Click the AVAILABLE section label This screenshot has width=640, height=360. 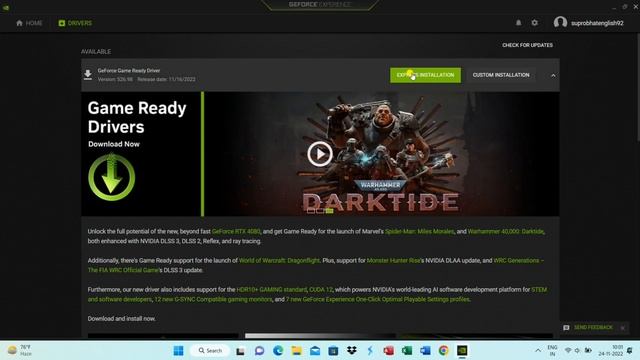pos(96,51)
